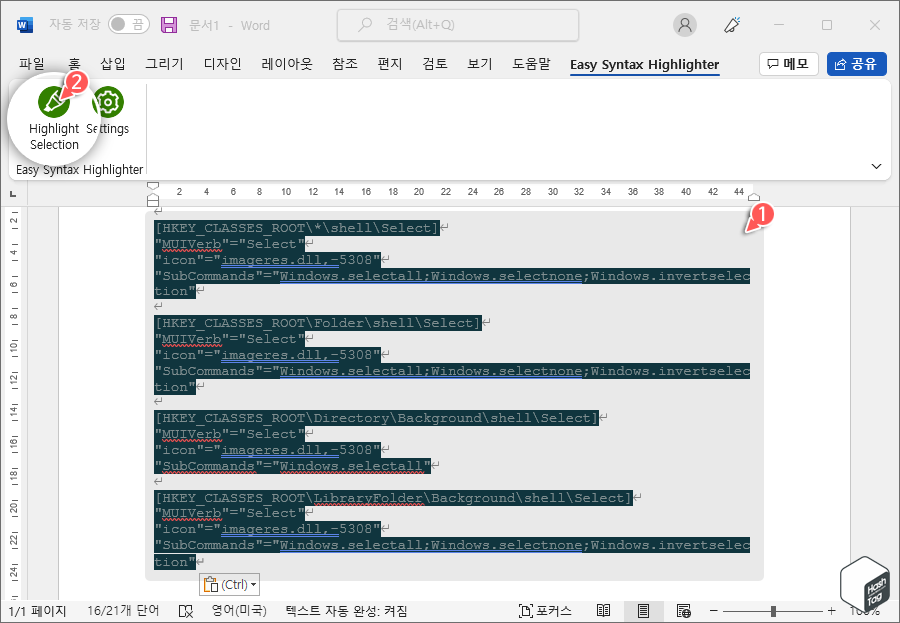The height and width of the screenshot is (623, 900).
Task: Click the 텍스트 자동 완성 status
Action: [346, 611]
